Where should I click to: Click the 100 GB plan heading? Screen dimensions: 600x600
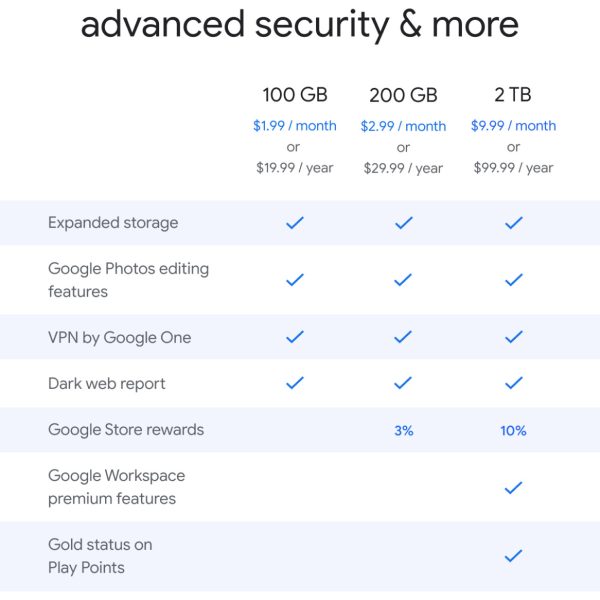[294, 95]
